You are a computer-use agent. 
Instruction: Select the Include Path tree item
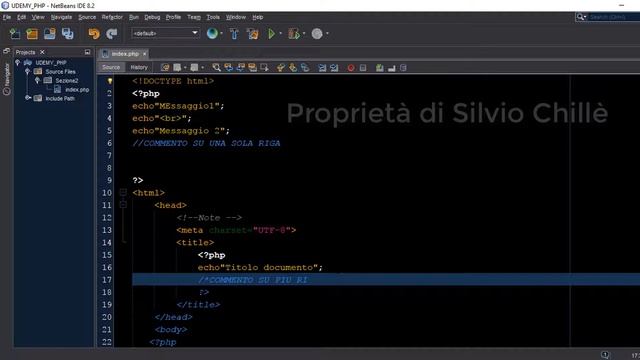click(60, 98)
